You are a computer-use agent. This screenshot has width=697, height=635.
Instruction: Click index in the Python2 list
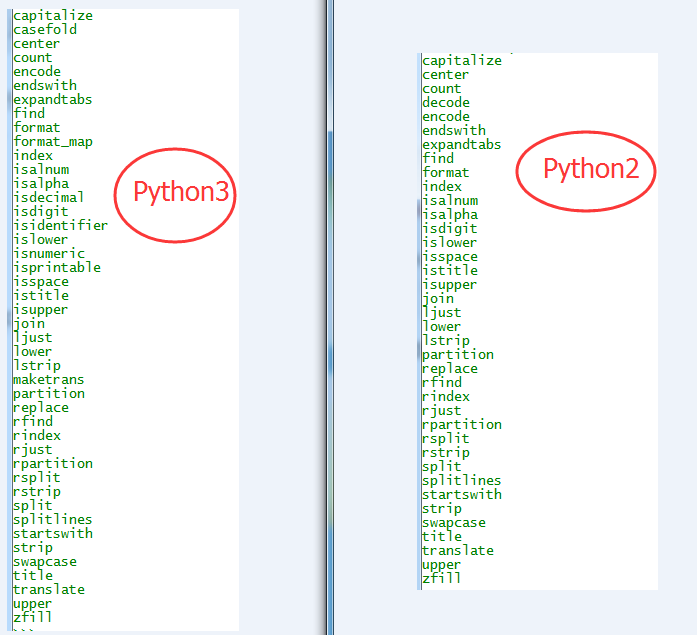pos(442,186)
